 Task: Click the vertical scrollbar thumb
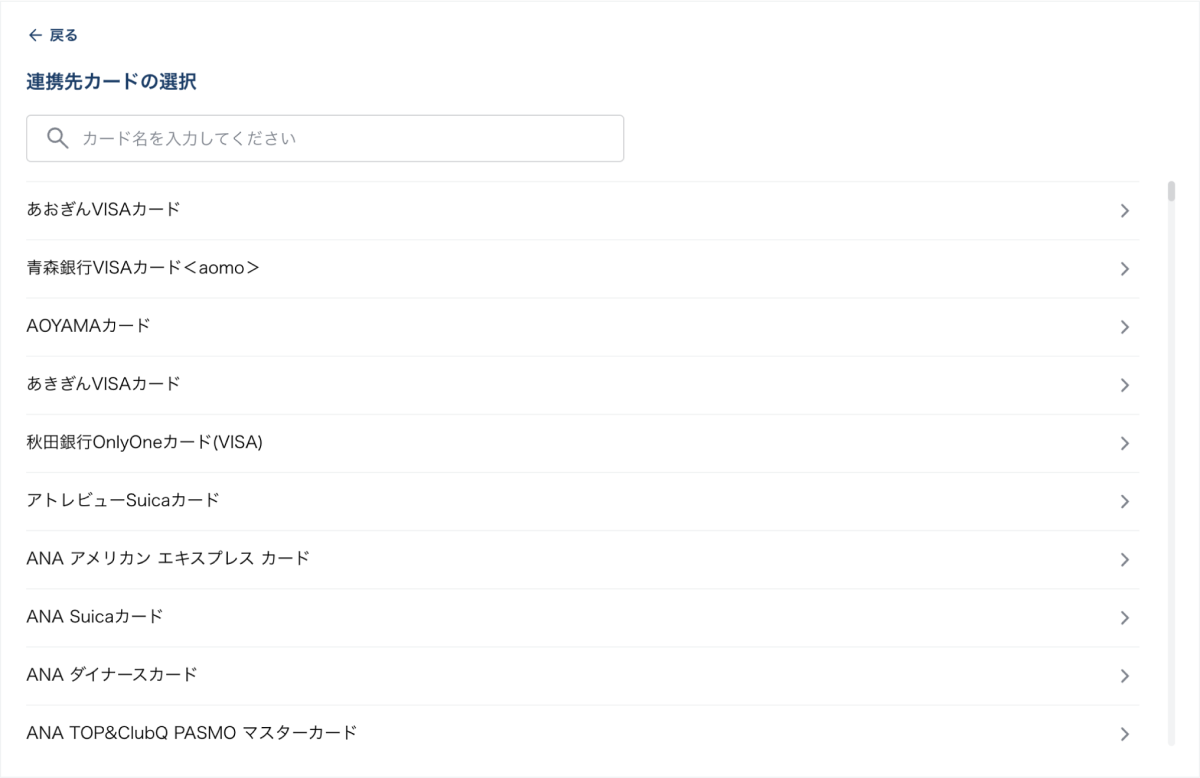[x=1171, y=191]
